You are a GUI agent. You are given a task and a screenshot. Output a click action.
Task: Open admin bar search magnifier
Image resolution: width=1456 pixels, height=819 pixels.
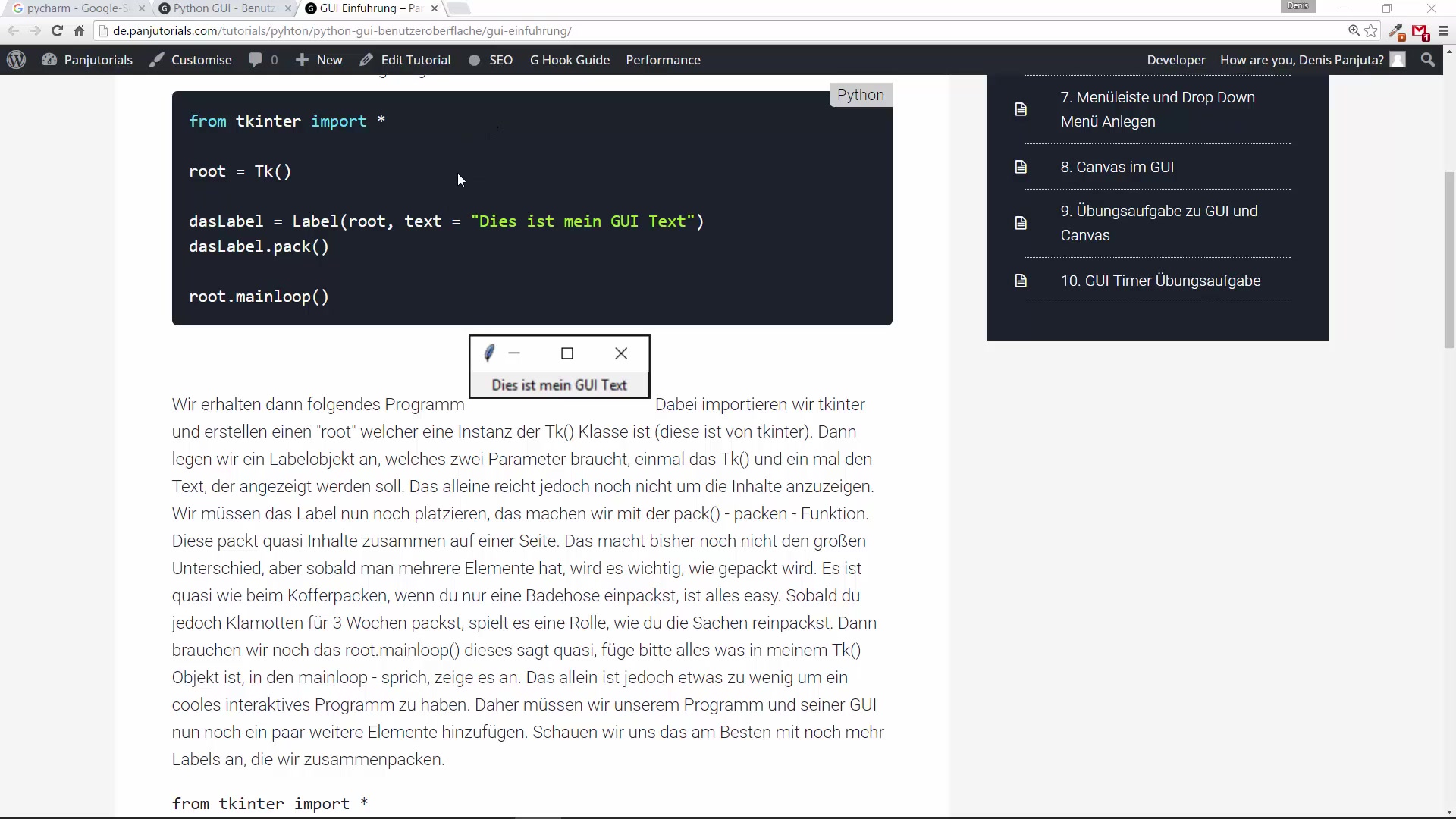pyautogui.click(x=1428, y=60)
